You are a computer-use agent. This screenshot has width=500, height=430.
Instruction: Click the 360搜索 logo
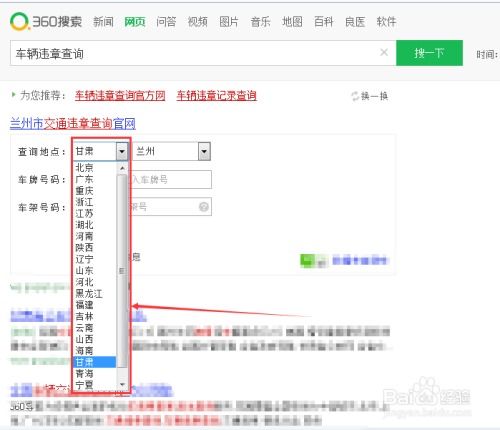tap(46, 22)
